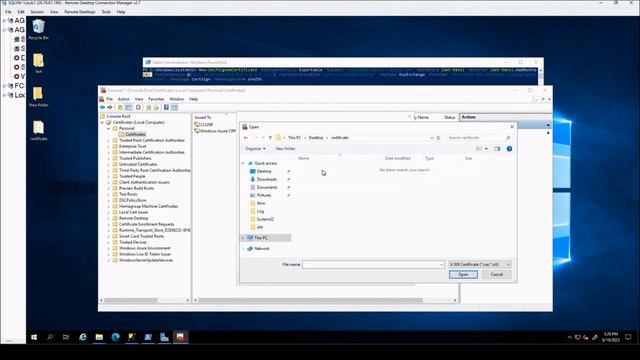
Task: Click Cancel button in dialog
Action: 497,275
